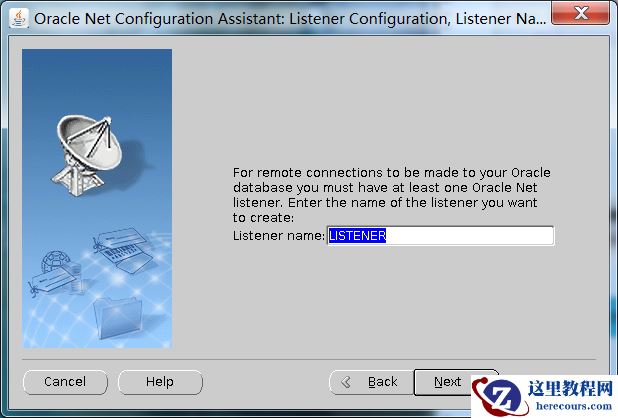This screenshot has width=618, height=418.
Task: Go Back to the previous step
Action: coord(372,382)
